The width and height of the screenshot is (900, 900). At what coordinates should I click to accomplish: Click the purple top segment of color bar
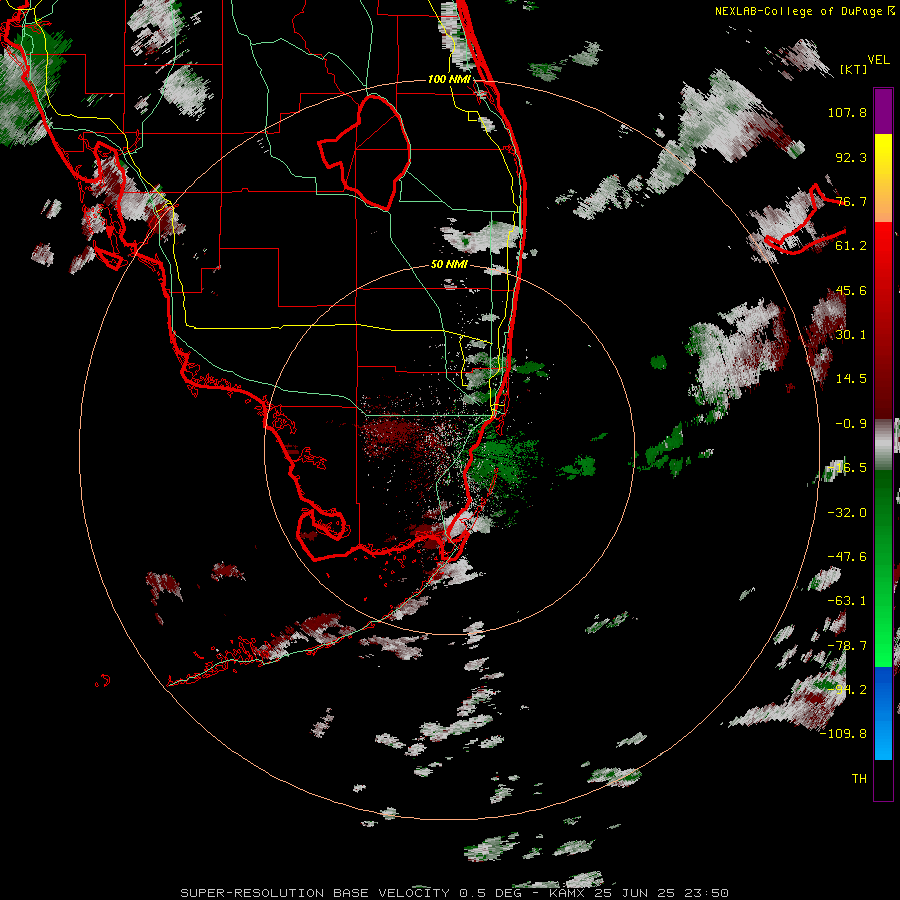(883, 111)
